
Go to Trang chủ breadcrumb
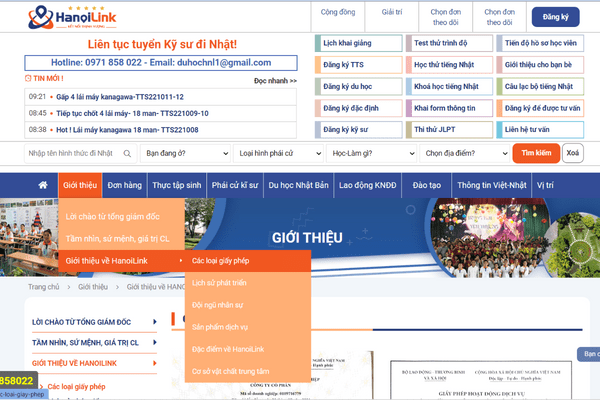tap(44, 287)
